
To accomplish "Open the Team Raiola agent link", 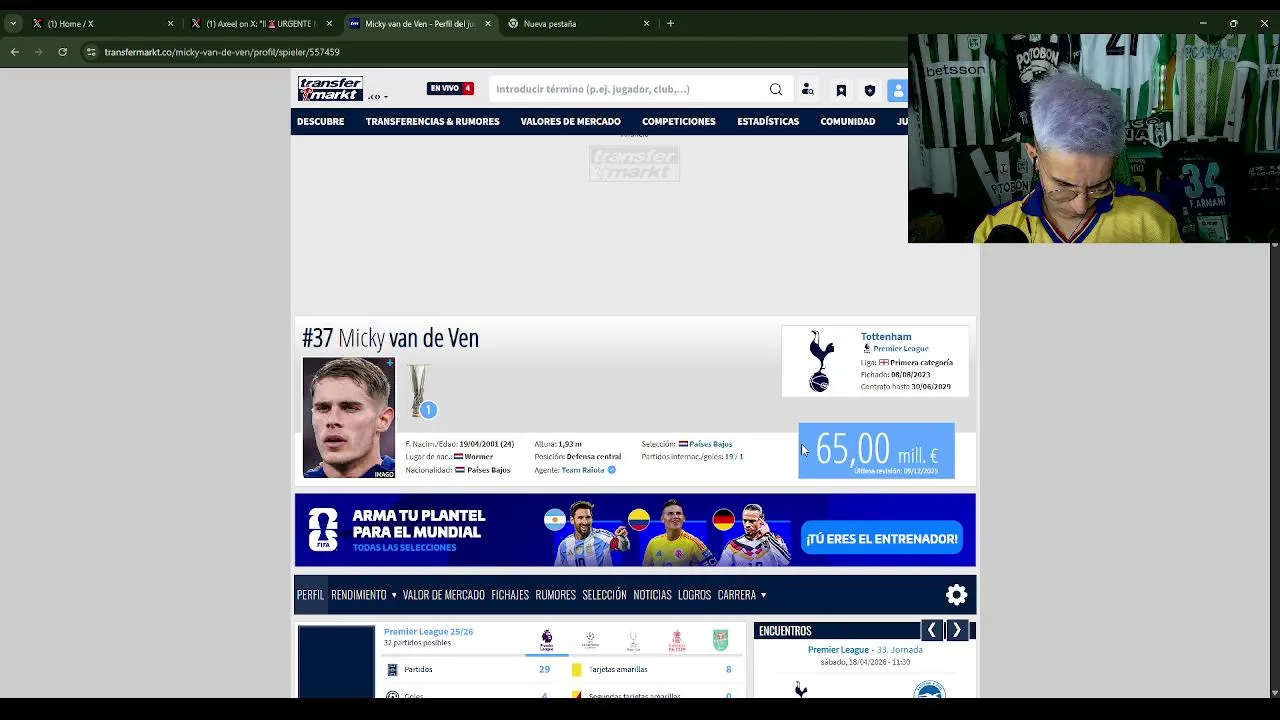I will (583, 470).
